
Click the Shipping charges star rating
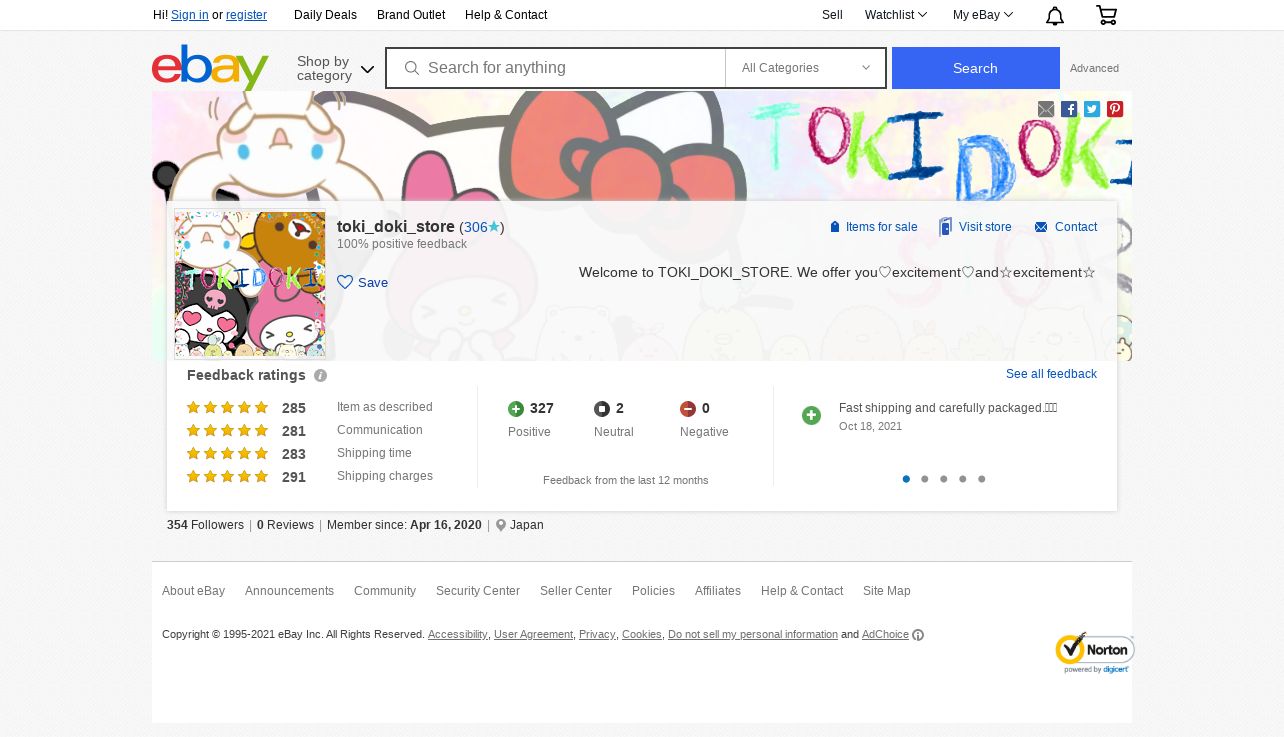pos(228,477)
